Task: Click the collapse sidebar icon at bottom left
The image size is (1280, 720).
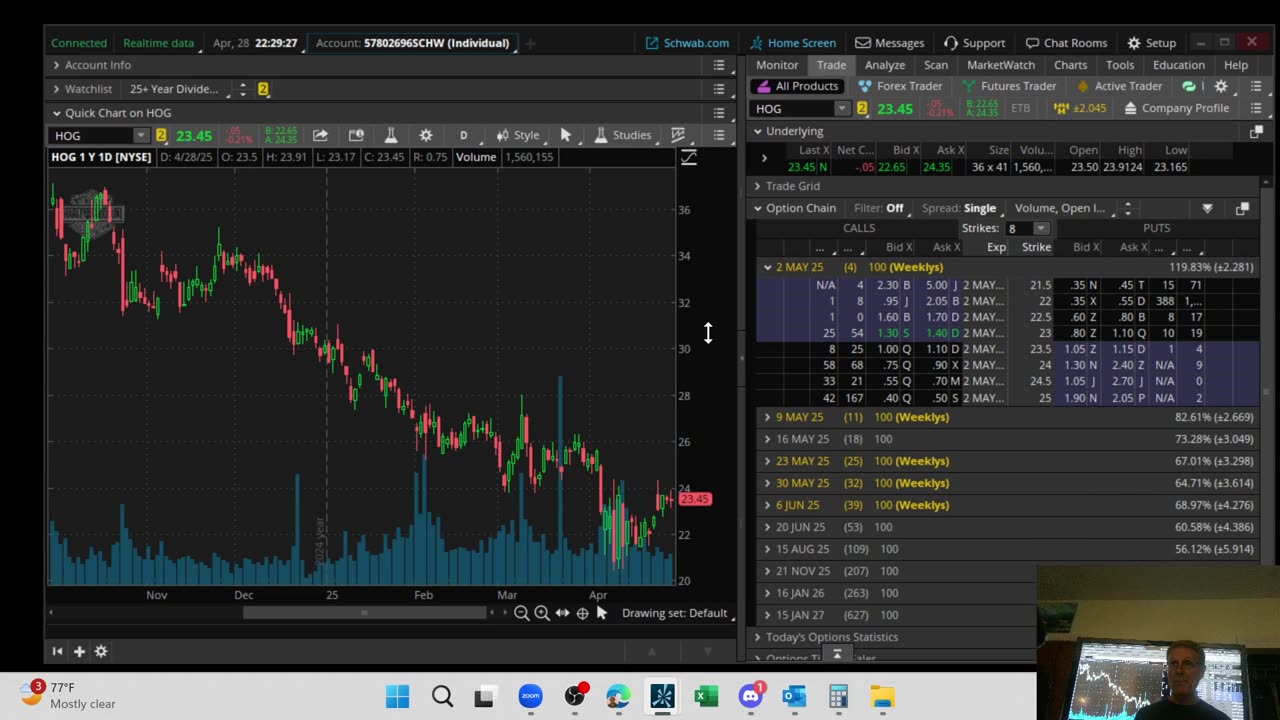Action: (57, 651)
